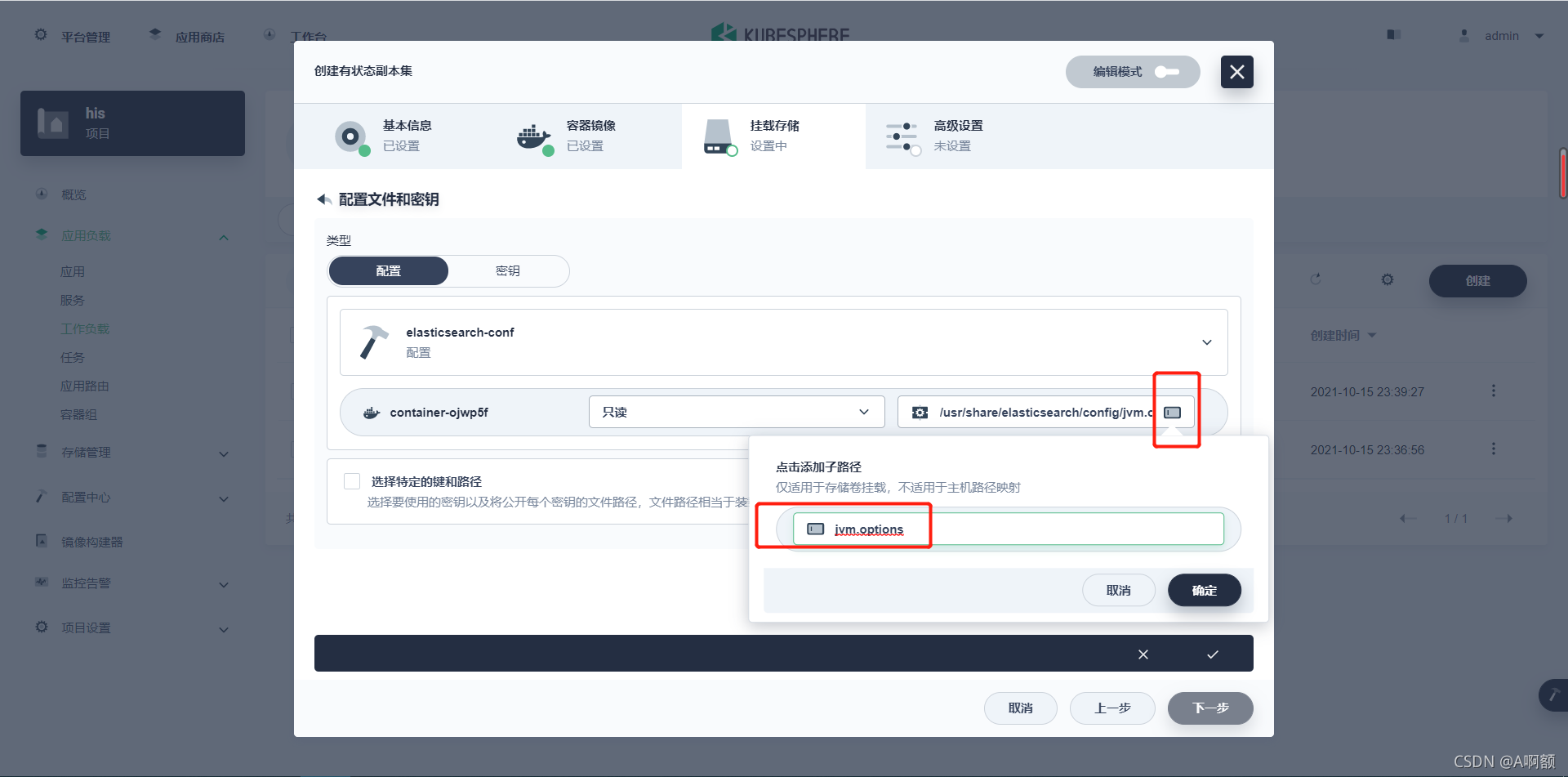The height and width of the screenshot is (777, 1568).
Task: Click the gear icon in mount path field
Action: [x=920, y=413]
